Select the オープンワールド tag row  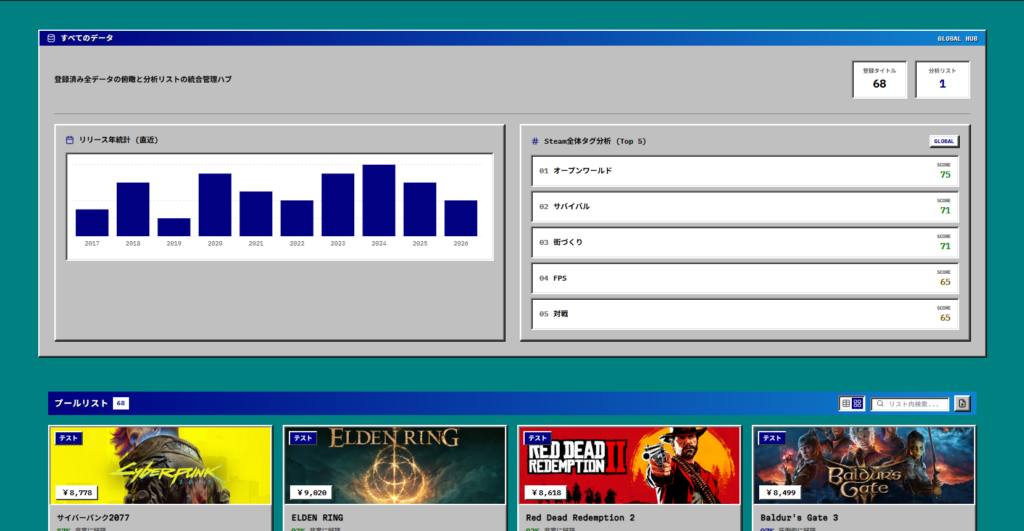point(744,171)
